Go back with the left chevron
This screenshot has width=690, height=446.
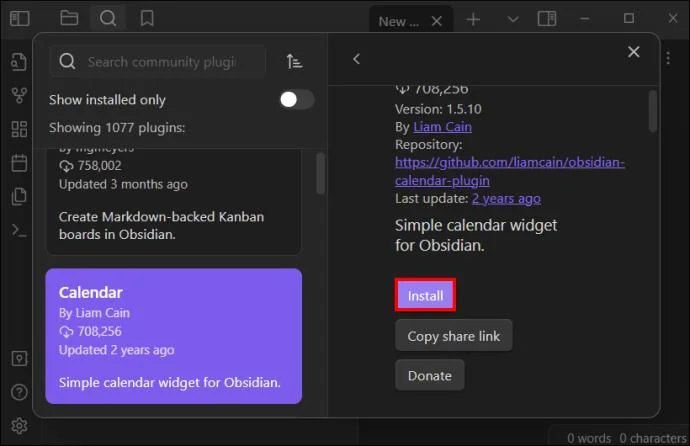pos(356,59)
